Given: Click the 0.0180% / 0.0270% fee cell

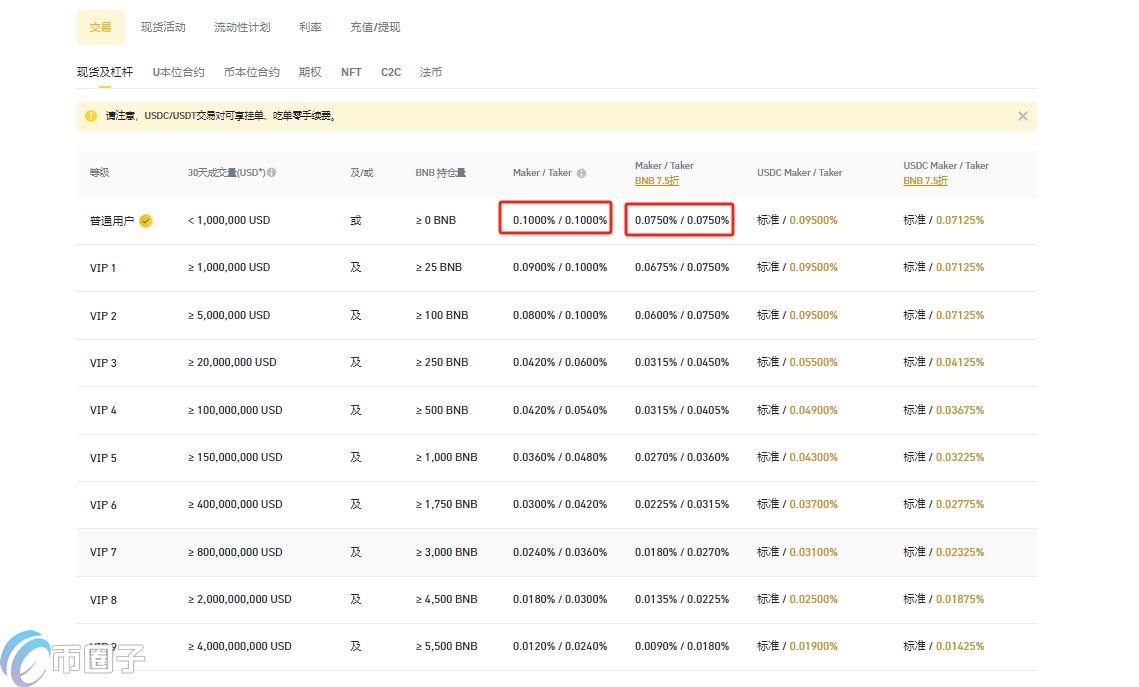Looking at the screenshot, I should [x=682, y=552].
